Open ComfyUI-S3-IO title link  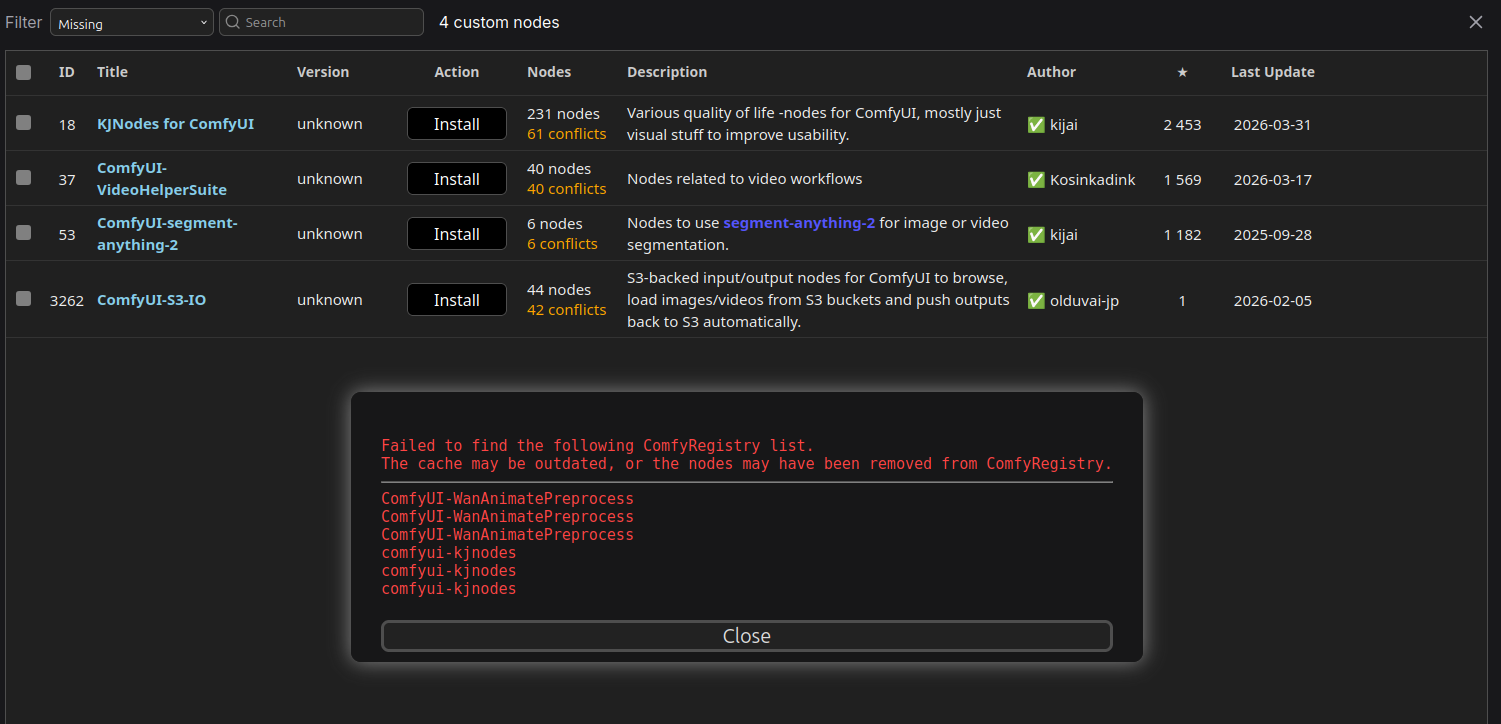[x=151, y=300]
